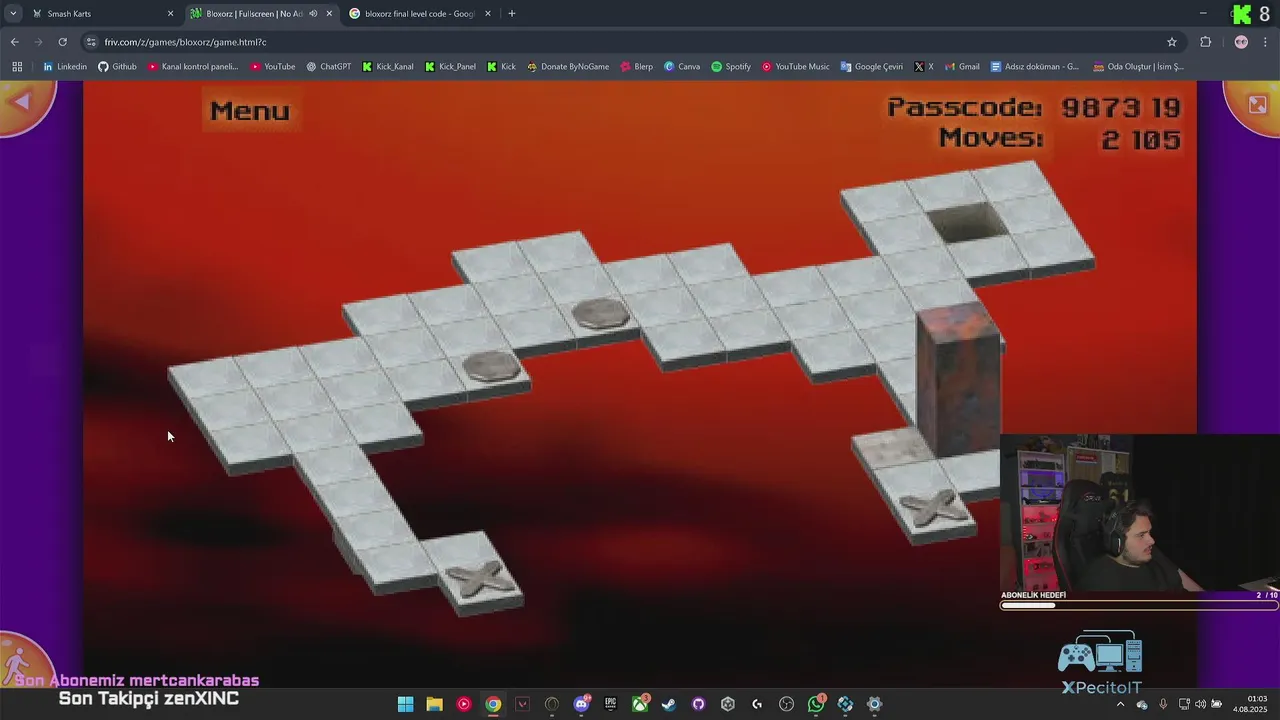Open WhatsApp from the taskbar
This screenshot has width=1280, height=720.
(816, 704)
